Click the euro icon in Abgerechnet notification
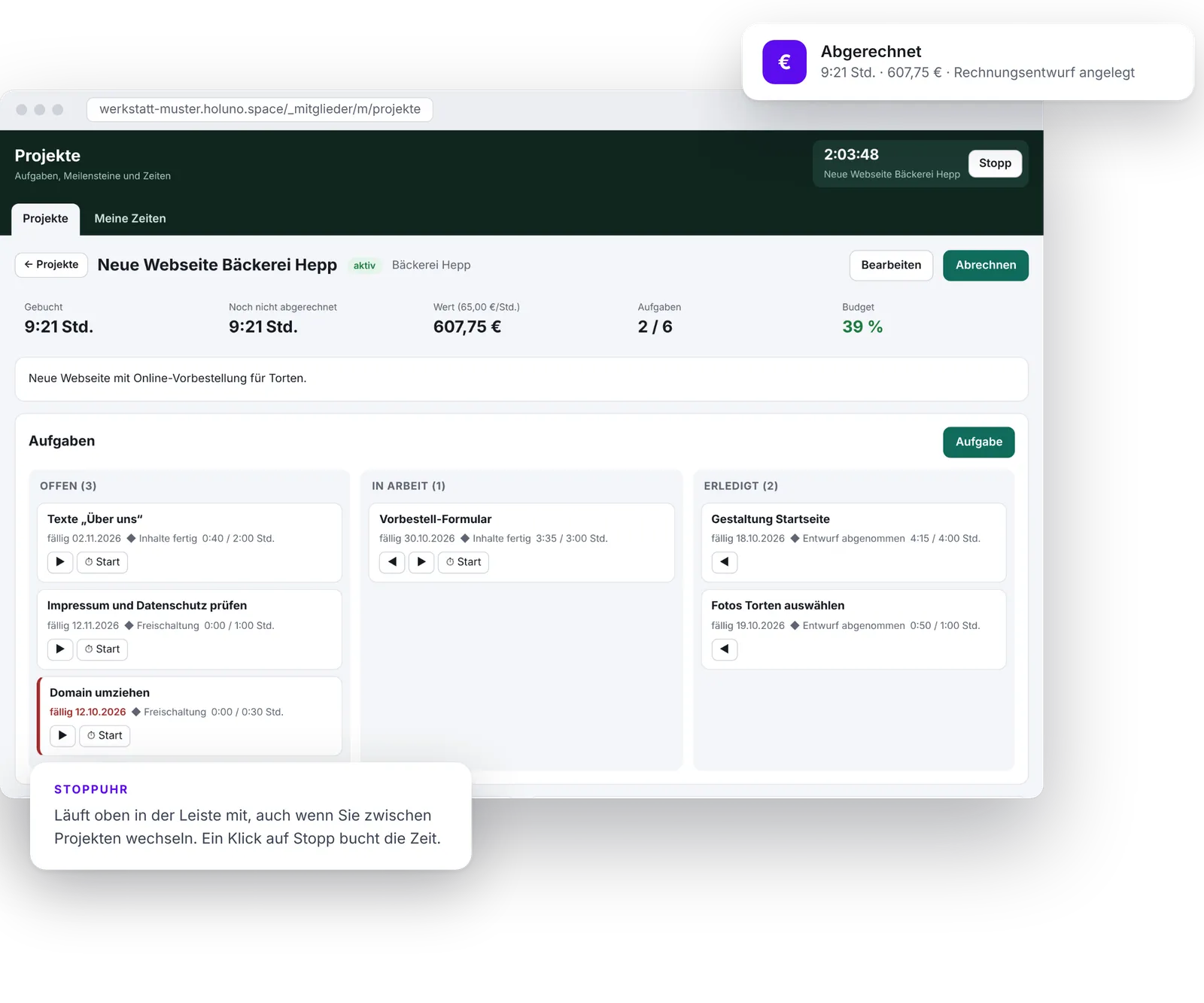 click(x=784, y=62)
